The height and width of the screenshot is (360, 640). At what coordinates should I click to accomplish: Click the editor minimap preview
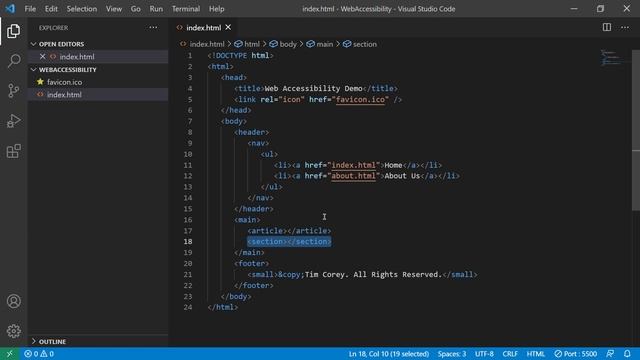[611, 58]
